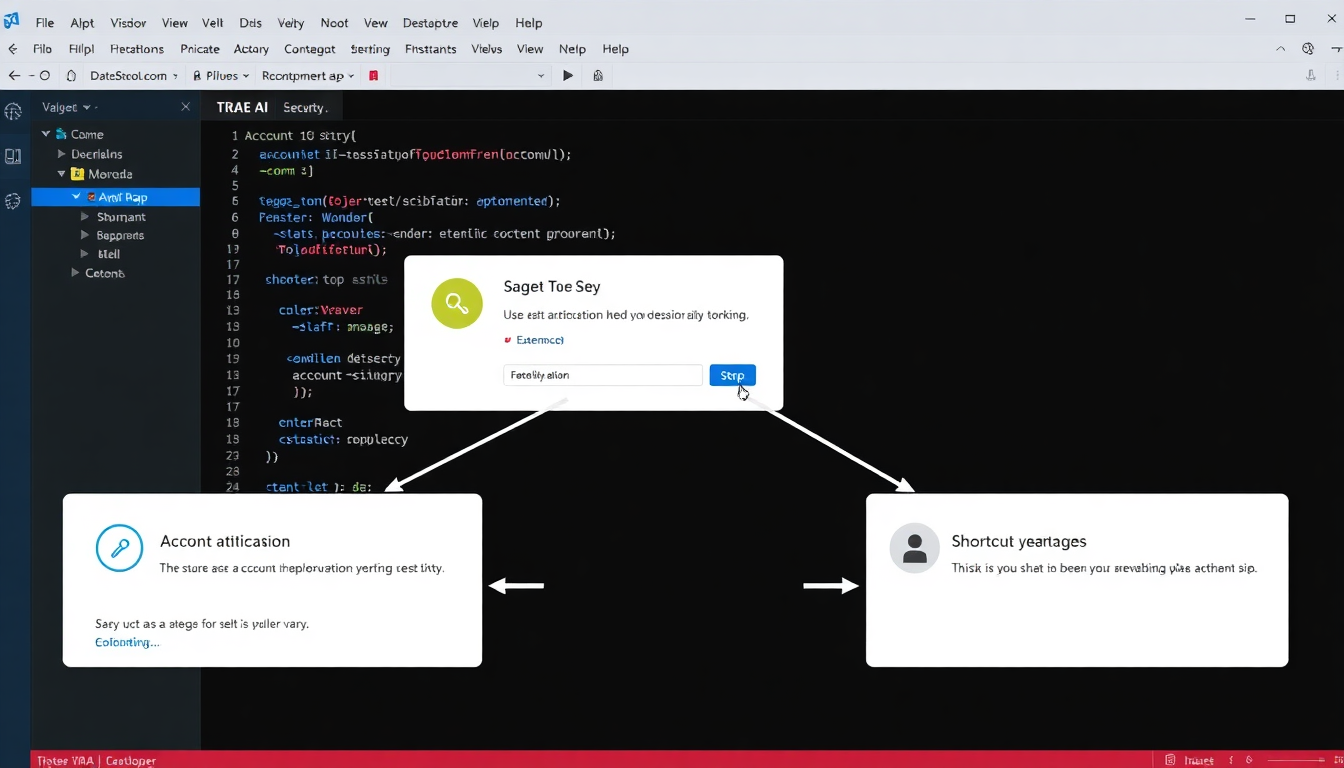Collapse the Amf Pap tree entry
1344x768 pixels.
coord(76,196)
